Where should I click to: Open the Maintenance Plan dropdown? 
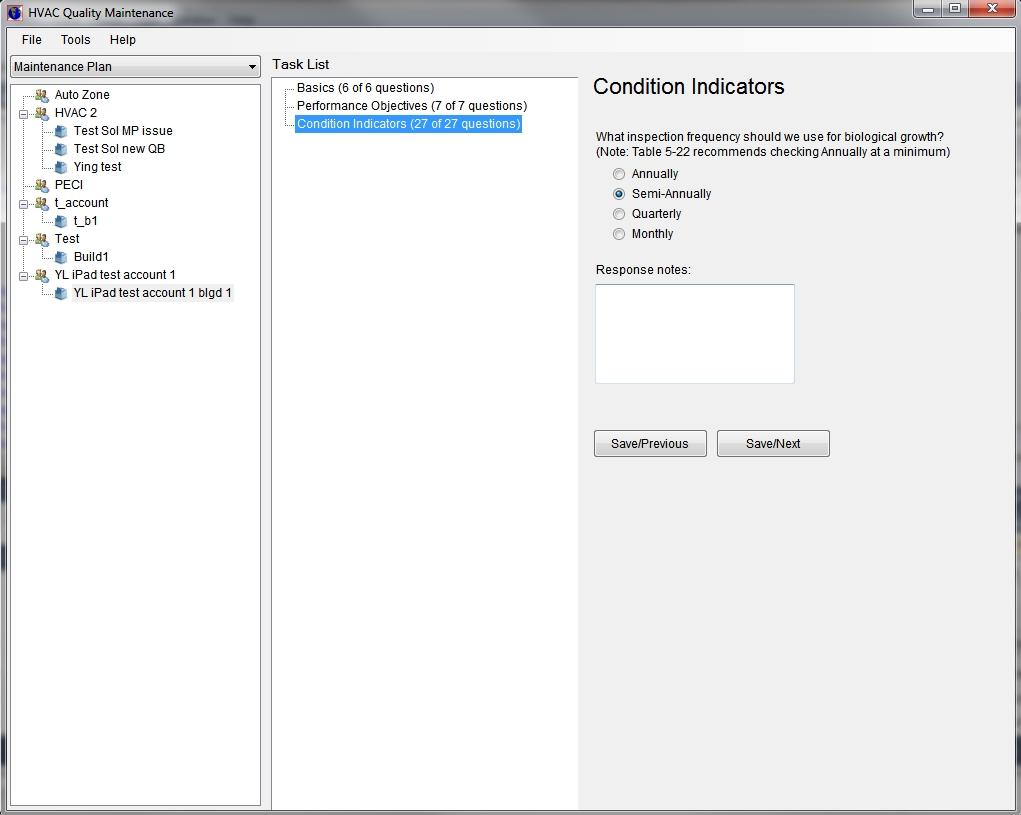tap(135, 66)
